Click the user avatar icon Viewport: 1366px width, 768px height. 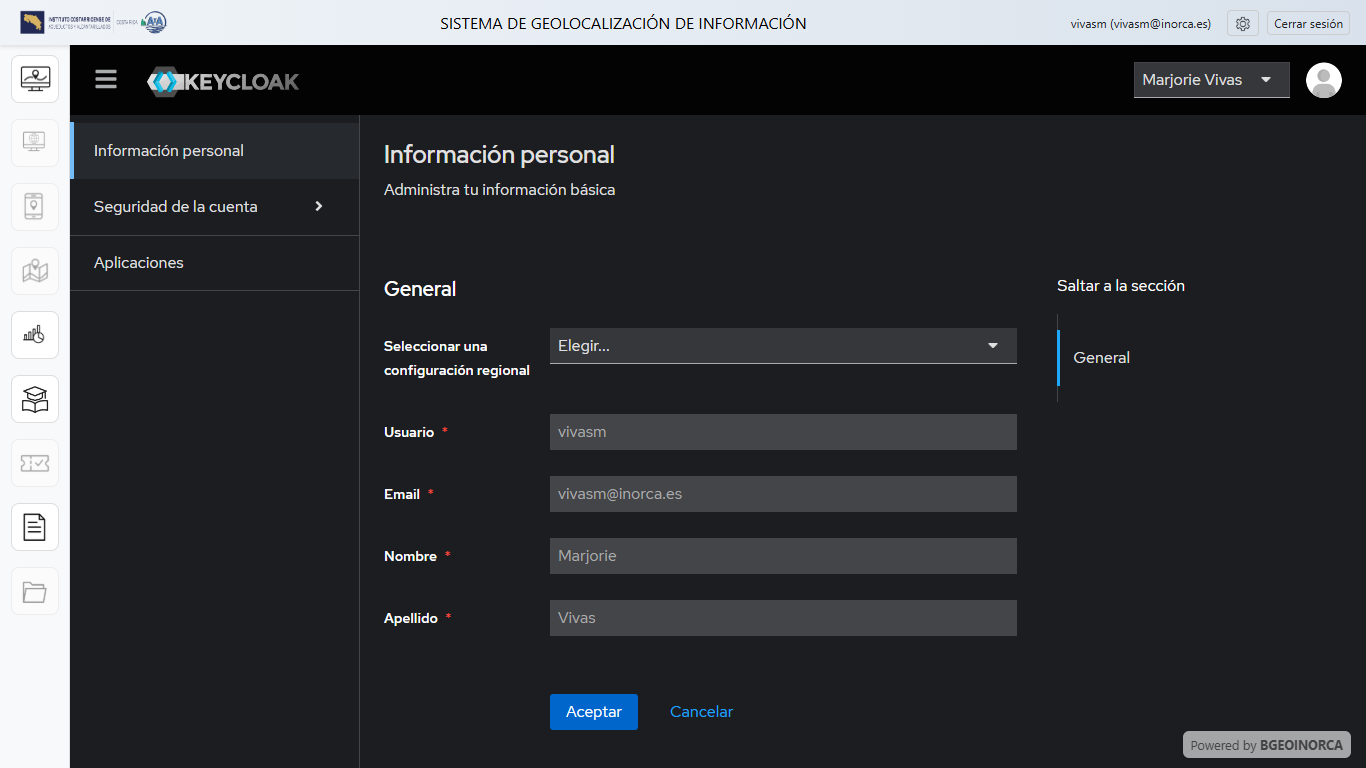pyautogui.click(x=1324, y=80)
